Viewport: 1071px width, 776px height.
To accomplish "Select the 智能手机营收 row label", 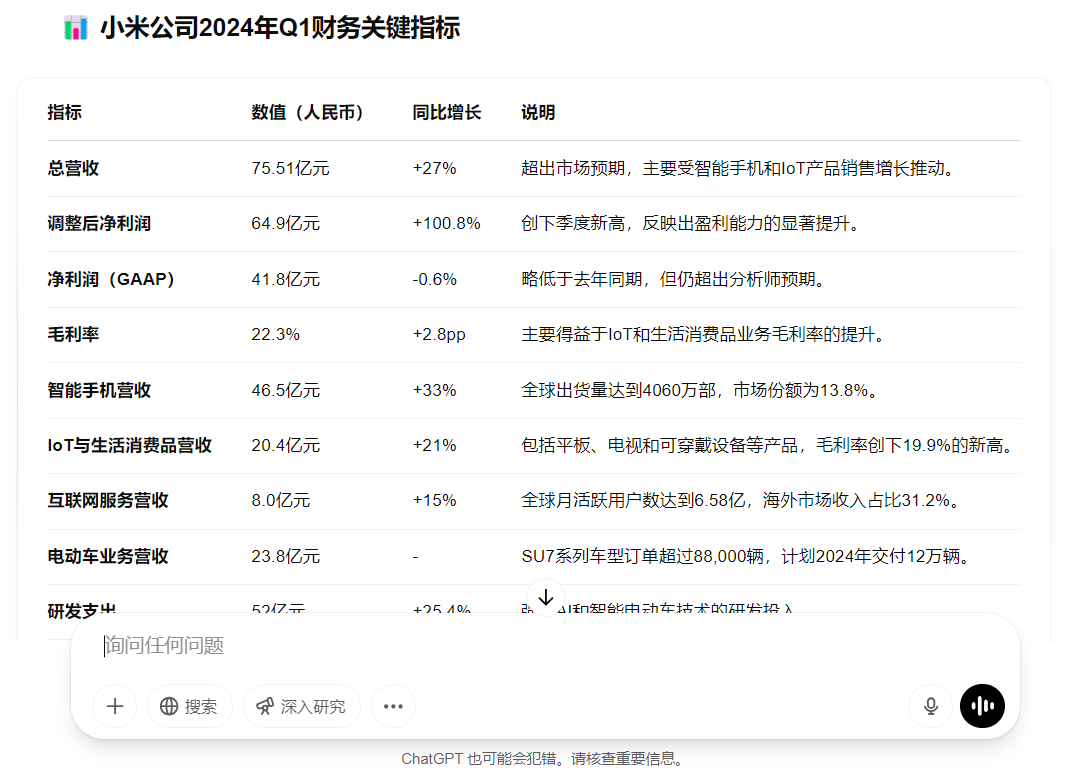I will point(99,391).
